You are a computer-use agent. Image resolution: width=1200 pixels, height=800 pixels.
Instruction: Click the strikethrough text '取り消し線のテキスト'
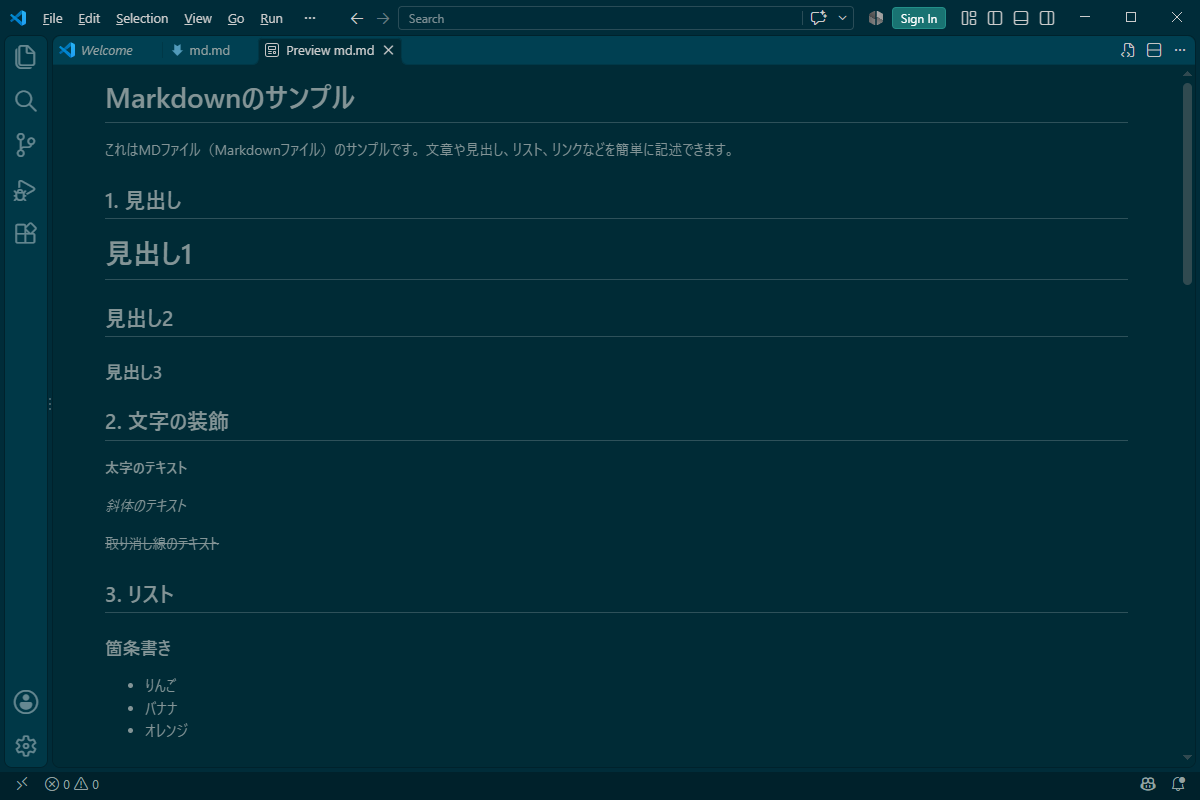coord(162,543)
